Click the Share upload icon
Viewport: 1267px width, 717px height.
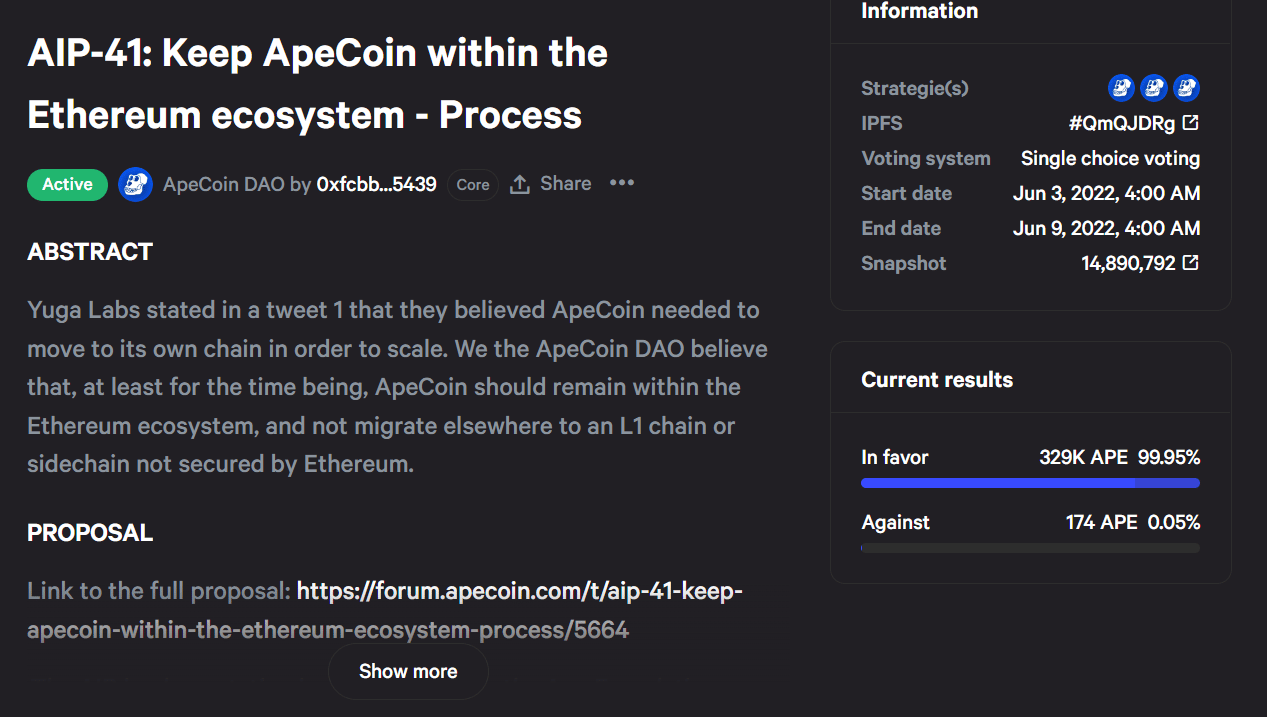click(x=520, y=184)
